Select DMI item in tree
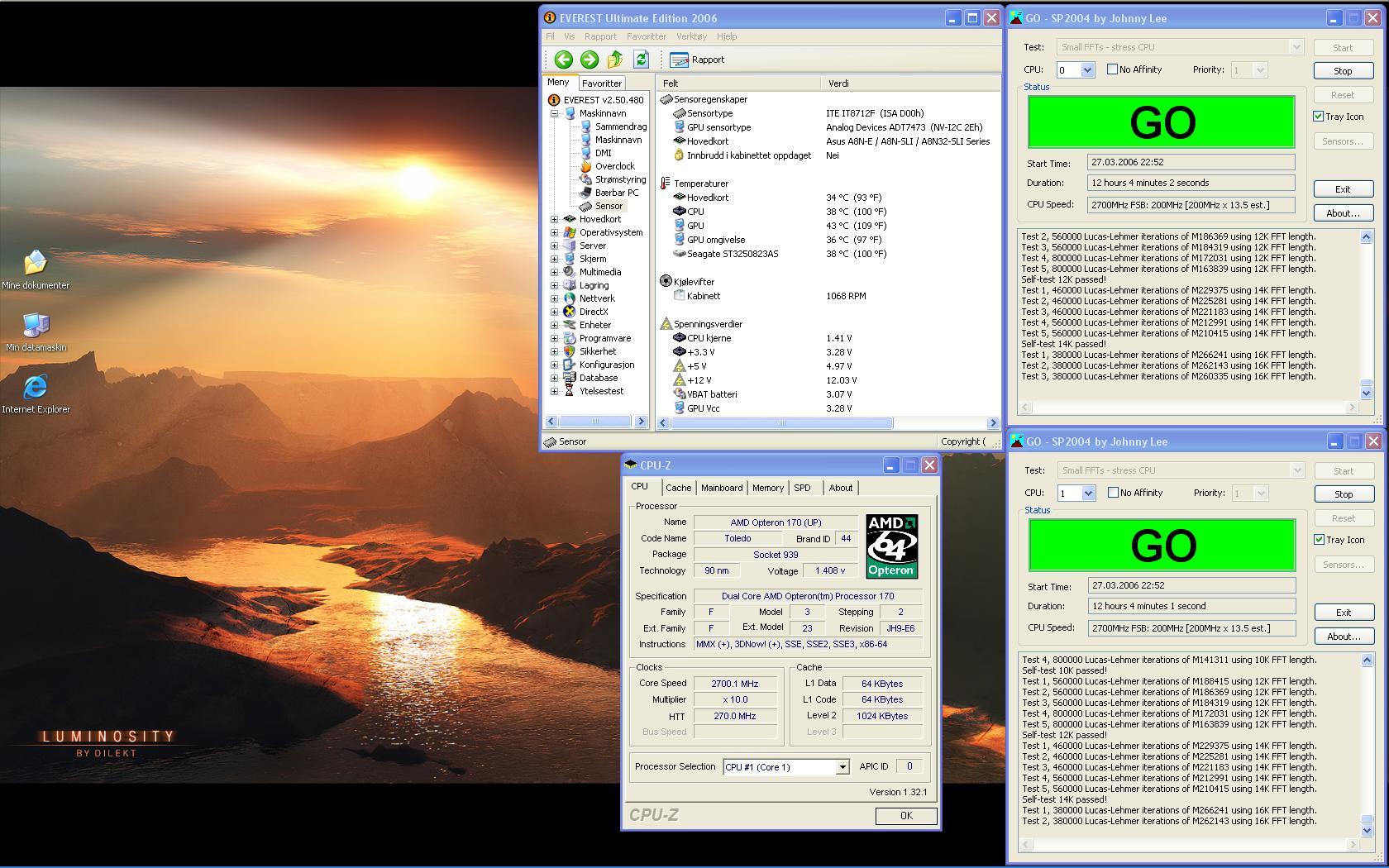The width and height of the screenshot is (1389, 868). tap(604, 153)
